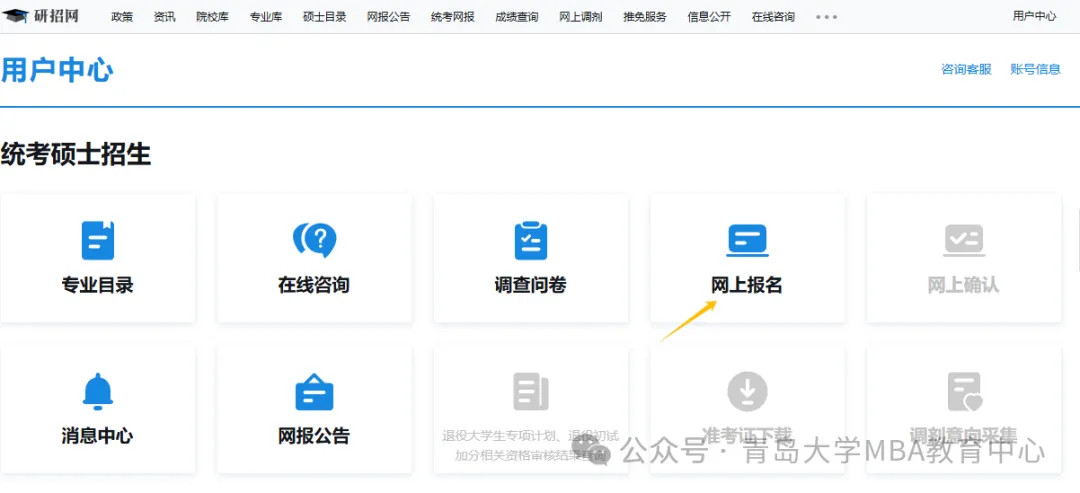Image resolution: width=1080 pixels, height=493 pixels.
Task: Open the 账号信息 link
Action: coord(1035,69)
